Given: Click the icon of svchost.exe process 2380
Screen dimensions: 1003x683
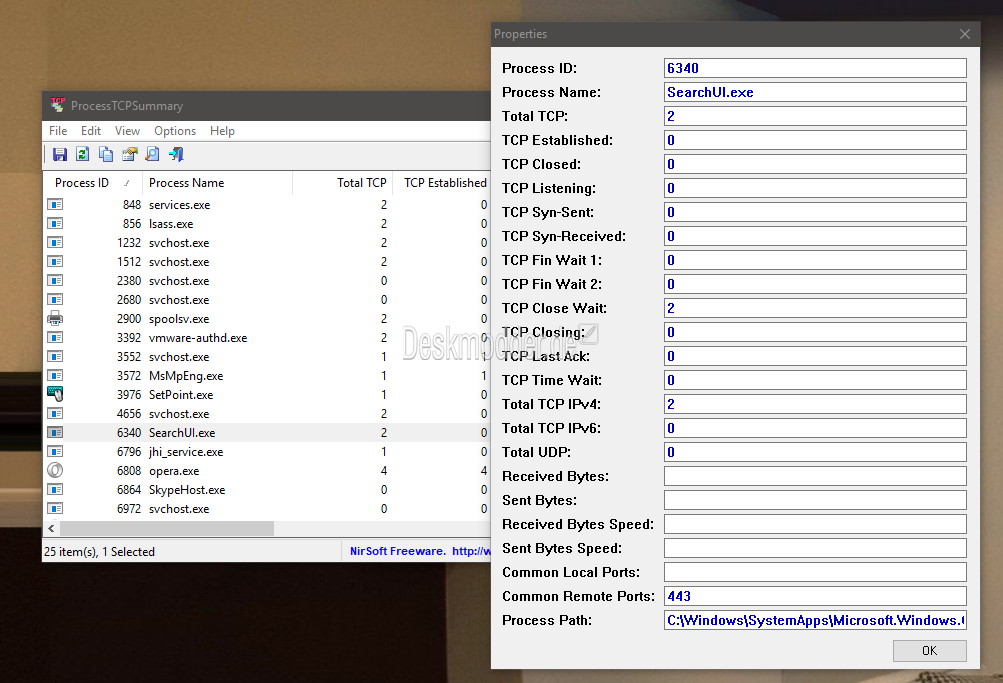Looking at the screenshot, I should tap(55, 281).
